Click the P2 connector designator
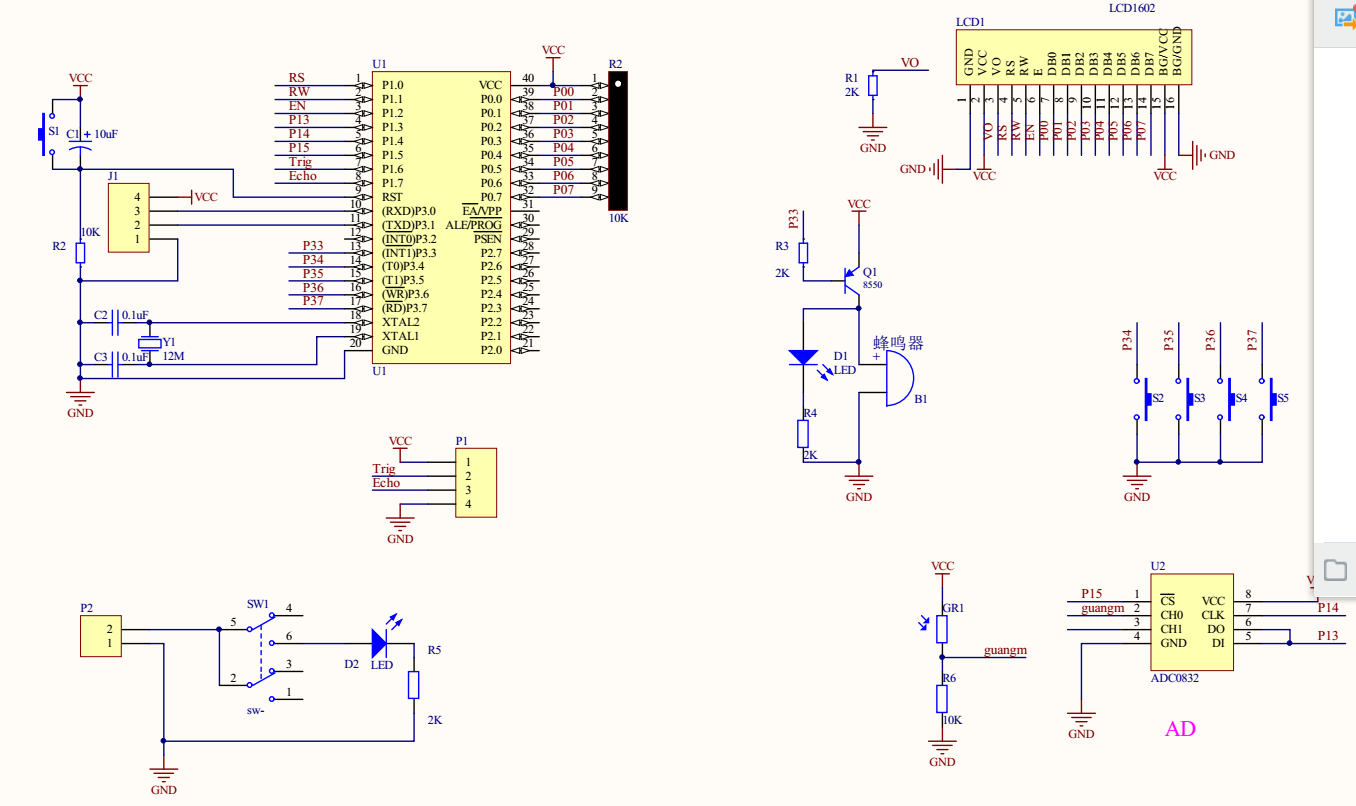Screen dimensions: 1356x806 [x=86, y=607]
